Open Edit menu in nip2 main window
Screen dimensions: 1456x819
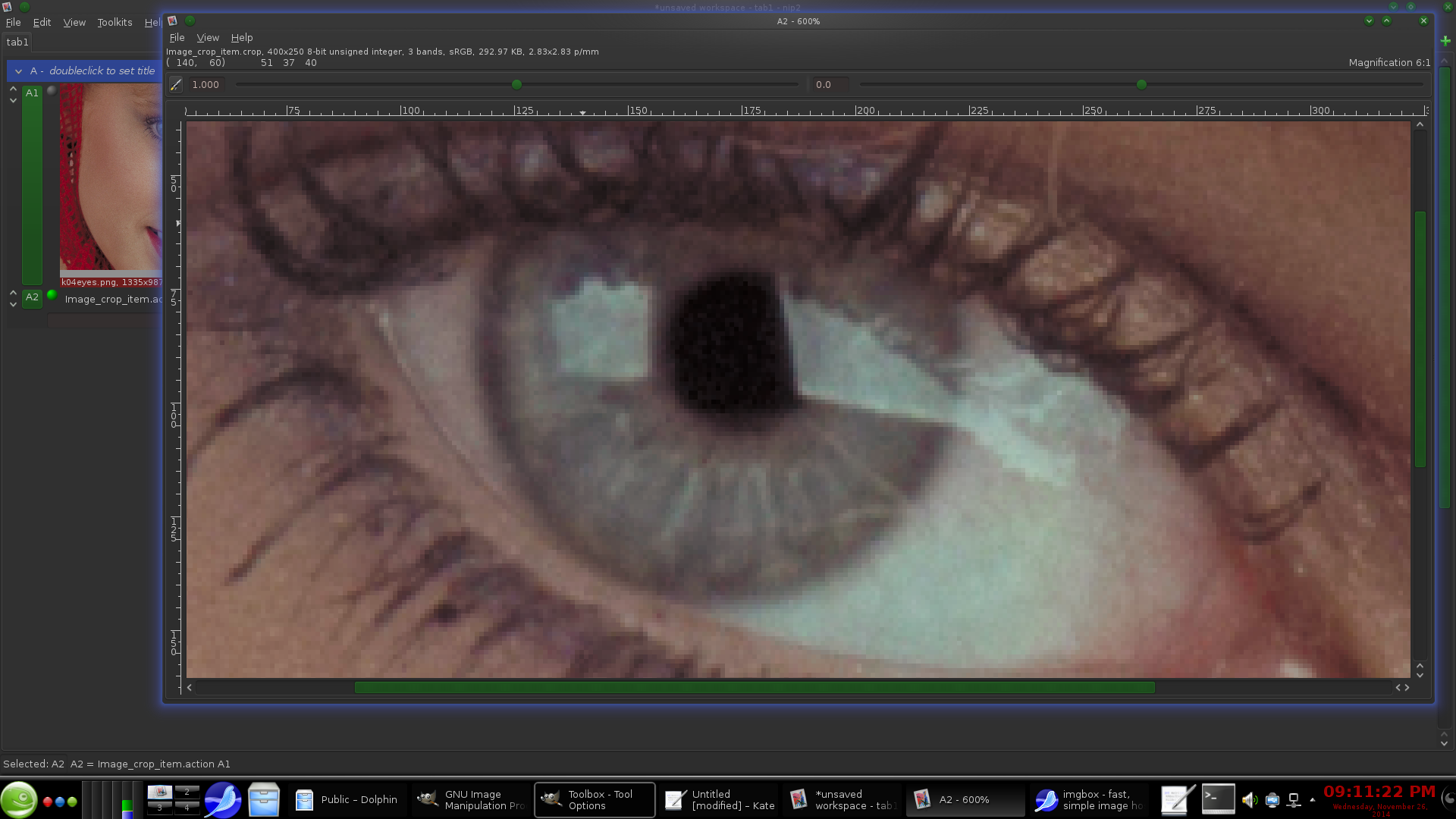tap(42, 23)
